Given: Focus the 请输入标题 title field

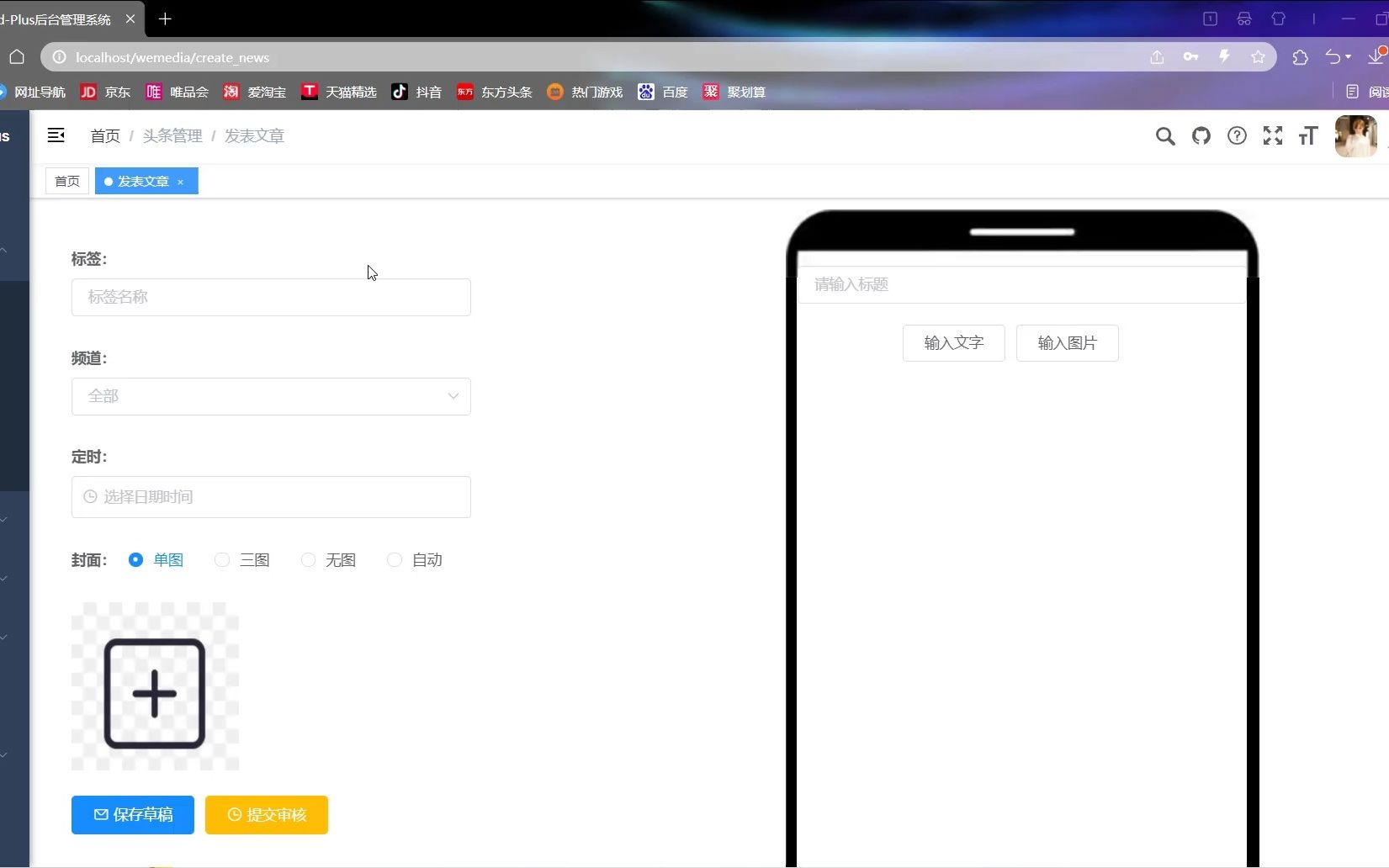Looking at the screenshot, I should 1021,284.
